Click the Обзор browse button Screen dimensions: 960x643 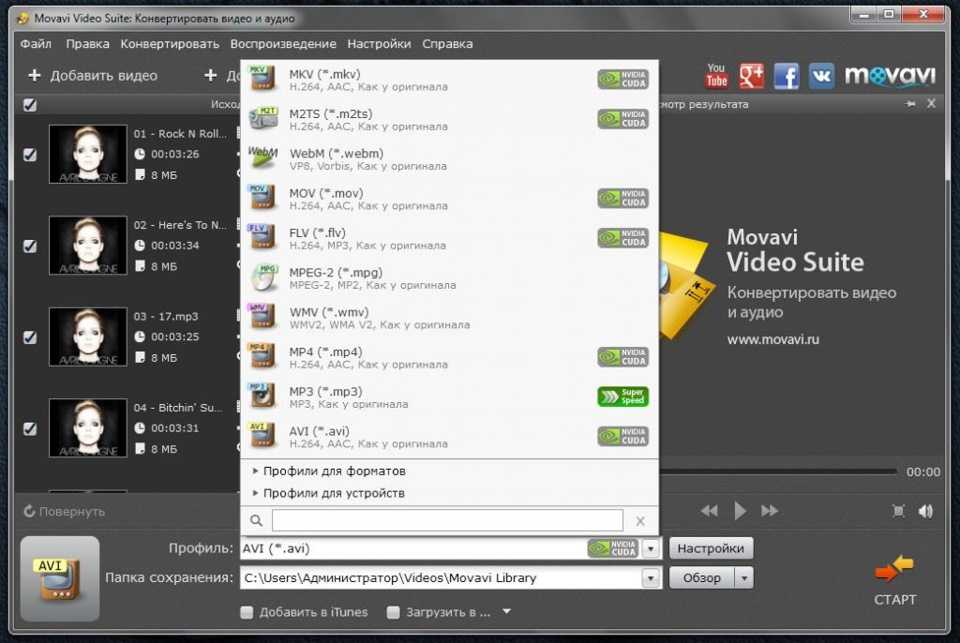702,577
